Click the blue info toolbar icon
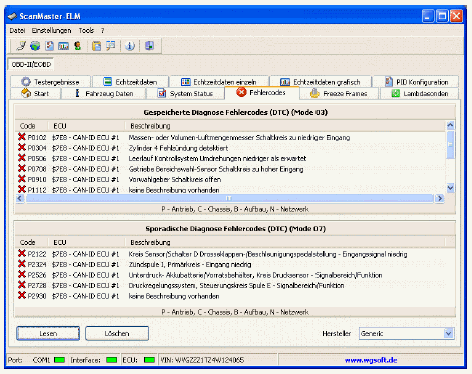 pos(130,46)
